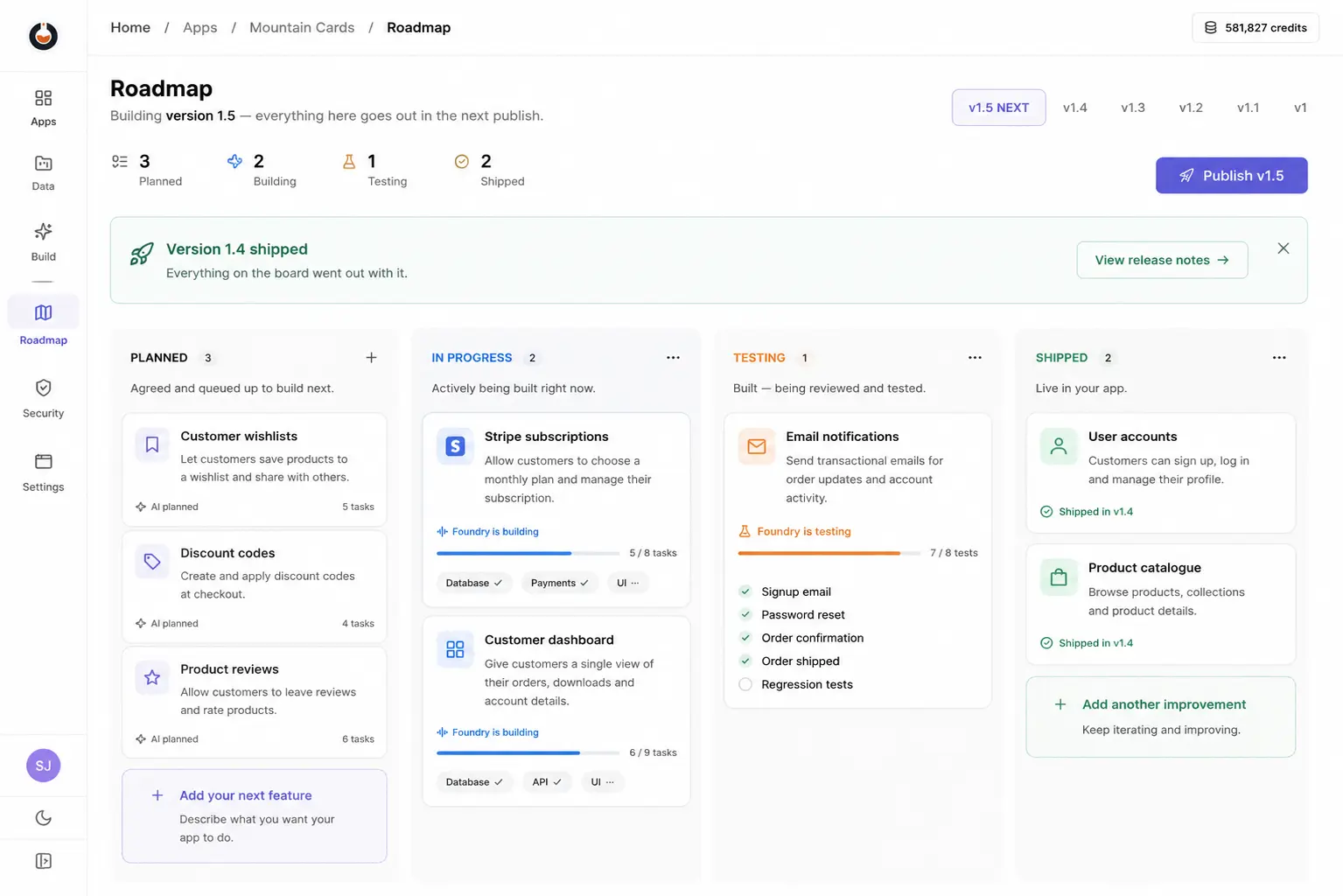Click the Email notifications envelope icon
This screenshot has height=896, width=1343.
click(x=757, y=446)
